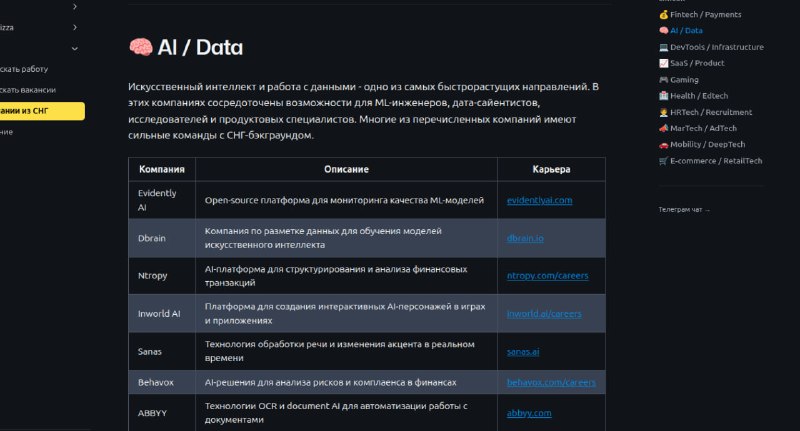The width and height of the screenshot is (800, 431).
Task: Select the highlighted yellow 'из СНГ' sidebar item
Action: point(42,111)
